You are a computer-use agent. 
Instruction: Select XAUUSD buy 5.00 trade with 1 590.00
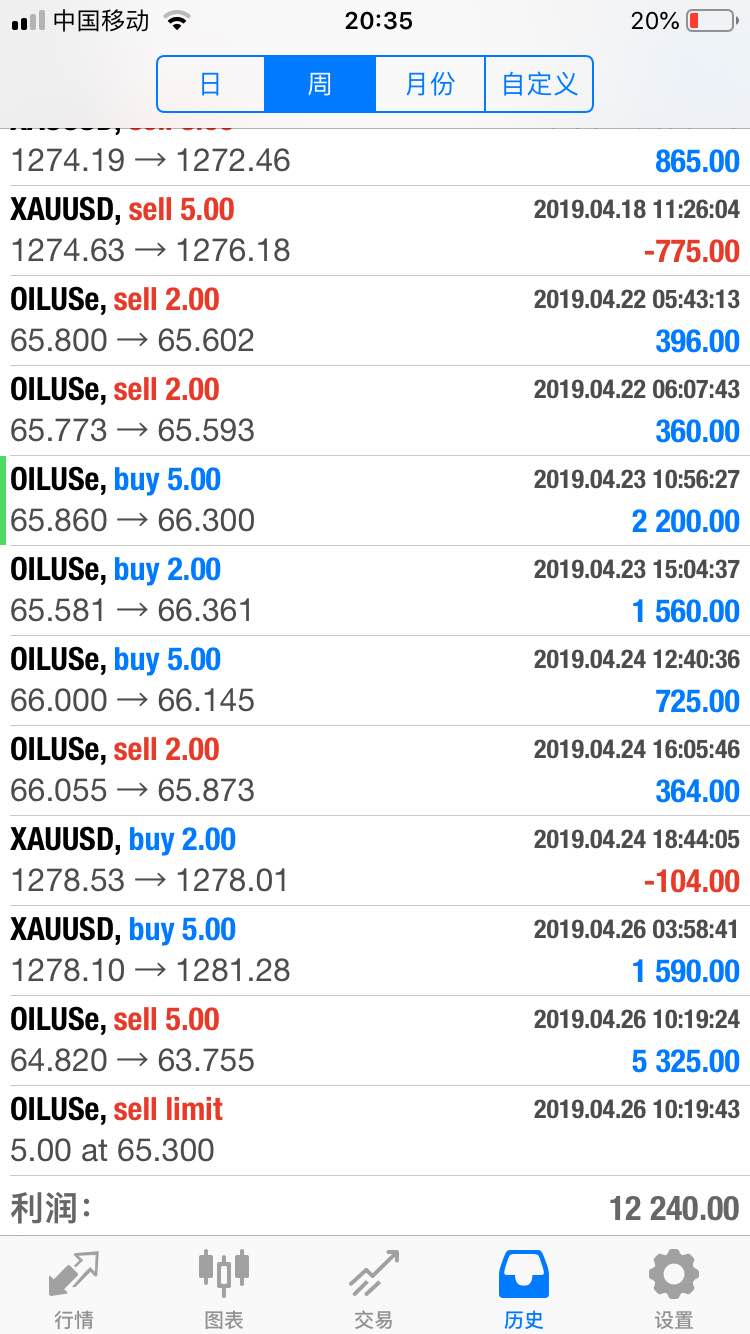[375, 951]
